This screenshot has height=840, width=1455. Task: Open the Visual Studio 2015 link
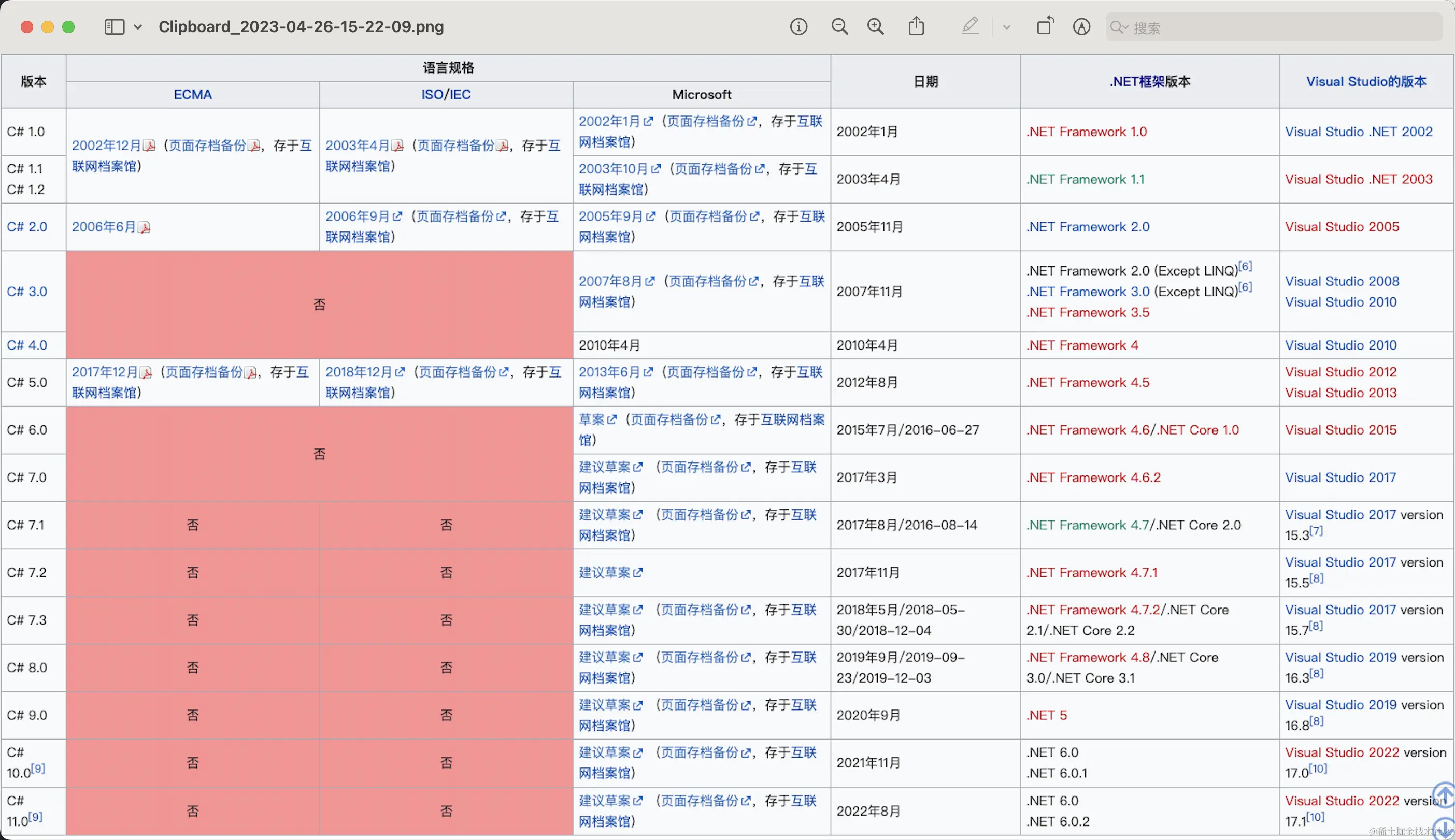click(1342, 429)
